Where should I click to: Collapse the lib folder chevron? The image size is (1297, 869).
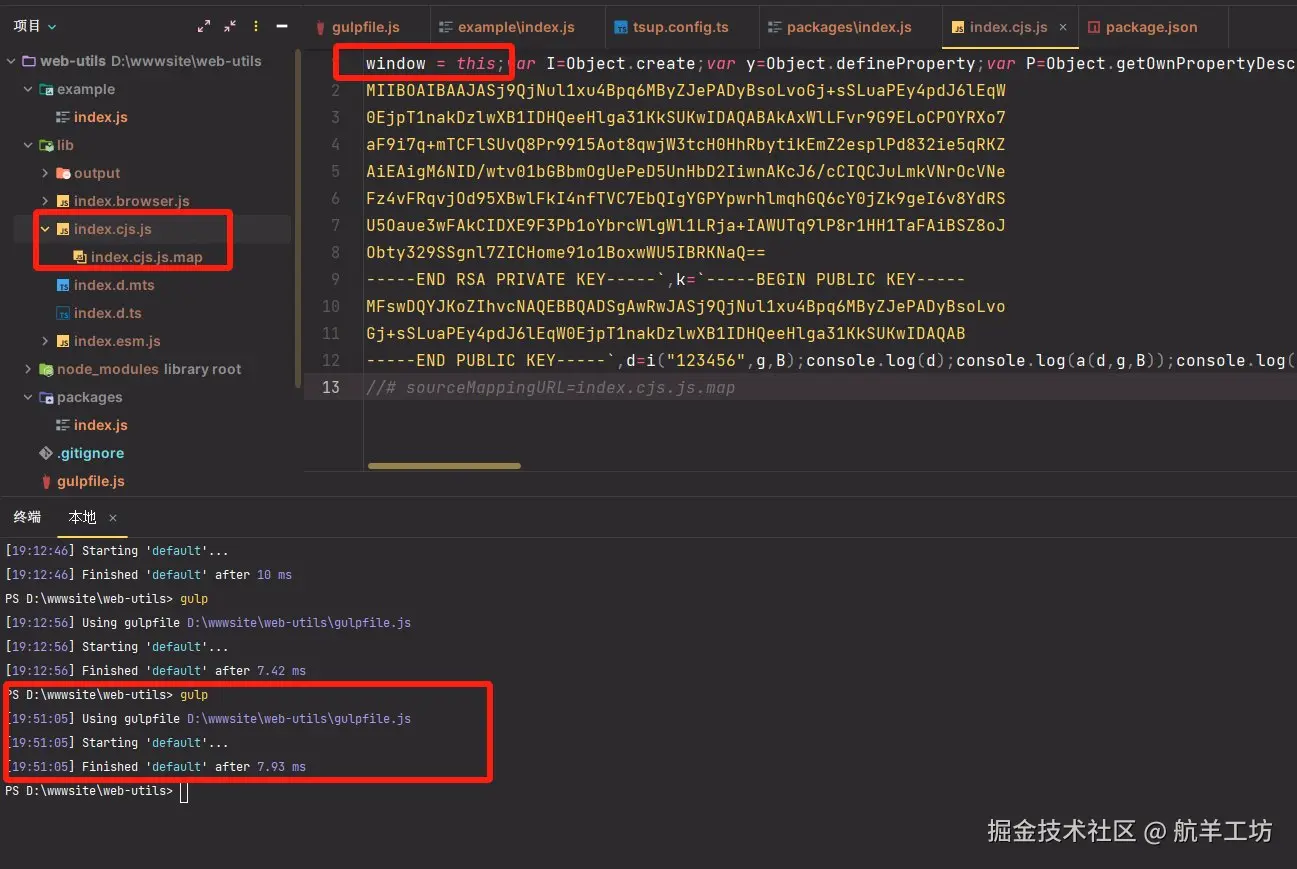[x=28, y=145]
